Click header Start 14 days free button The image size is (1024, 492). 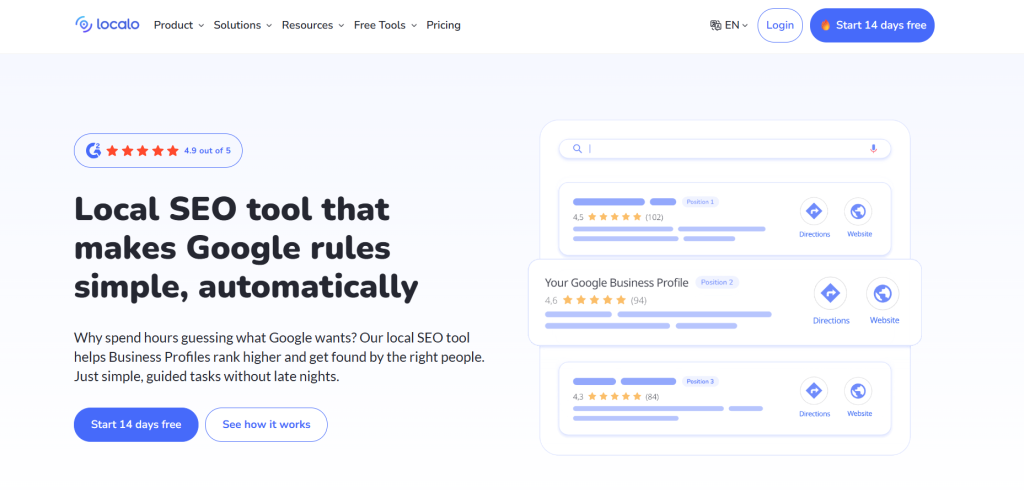pyautogui.click(x=871, y=25)
